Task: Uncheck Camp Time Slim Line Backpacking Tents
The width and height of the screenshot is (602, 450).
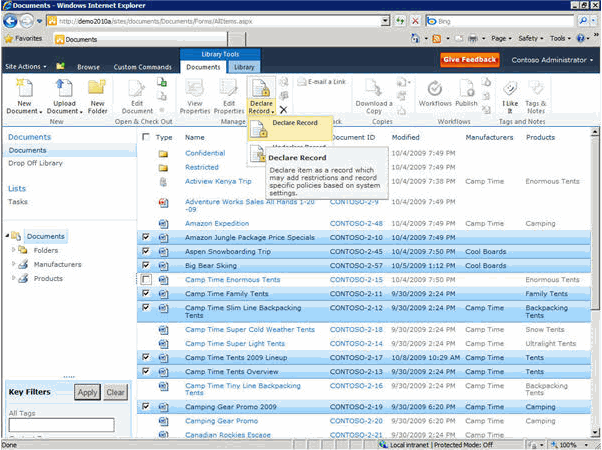Action: [146, 308]
